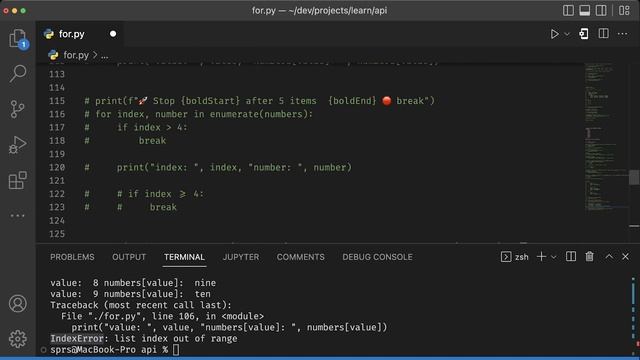Viewport: 640px width, 360px height.
Task: Open Changes icon in editor toolbar
Action: click(584, 34)
